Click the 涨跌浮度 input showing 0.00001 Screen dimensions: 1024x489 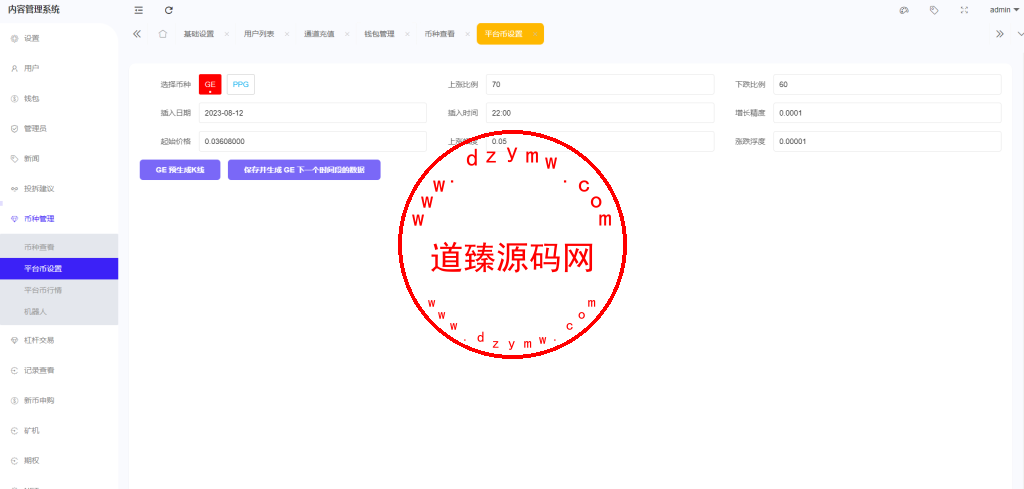[888, 141]
